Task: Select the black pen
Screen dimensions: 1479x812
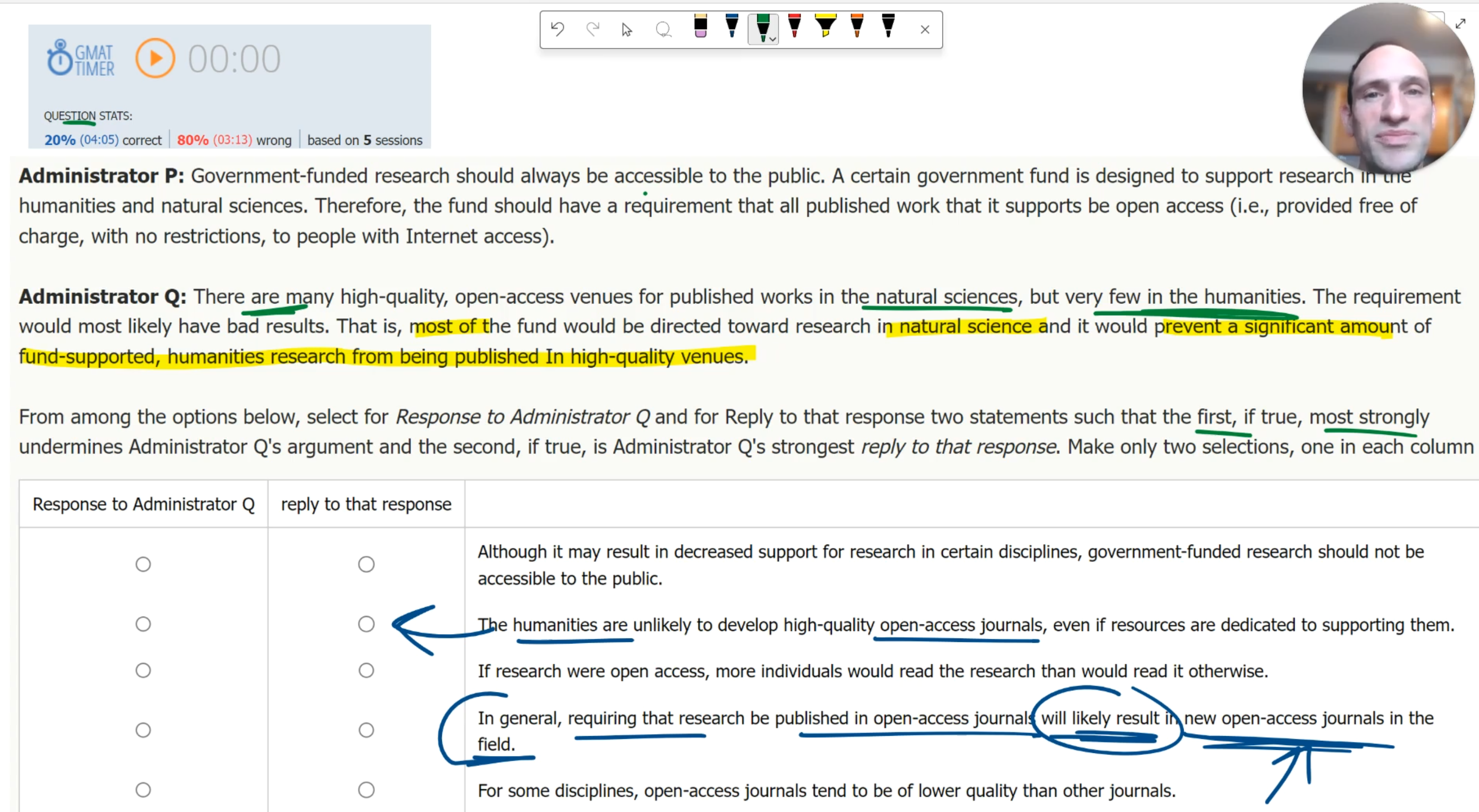Action: (x=888, y=27)
